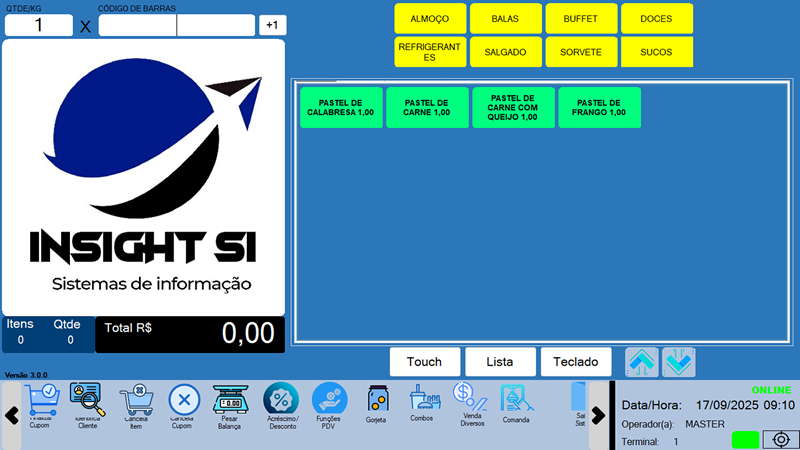Click the Cancela Cupom X icon
800x450 pixels.
183,402
